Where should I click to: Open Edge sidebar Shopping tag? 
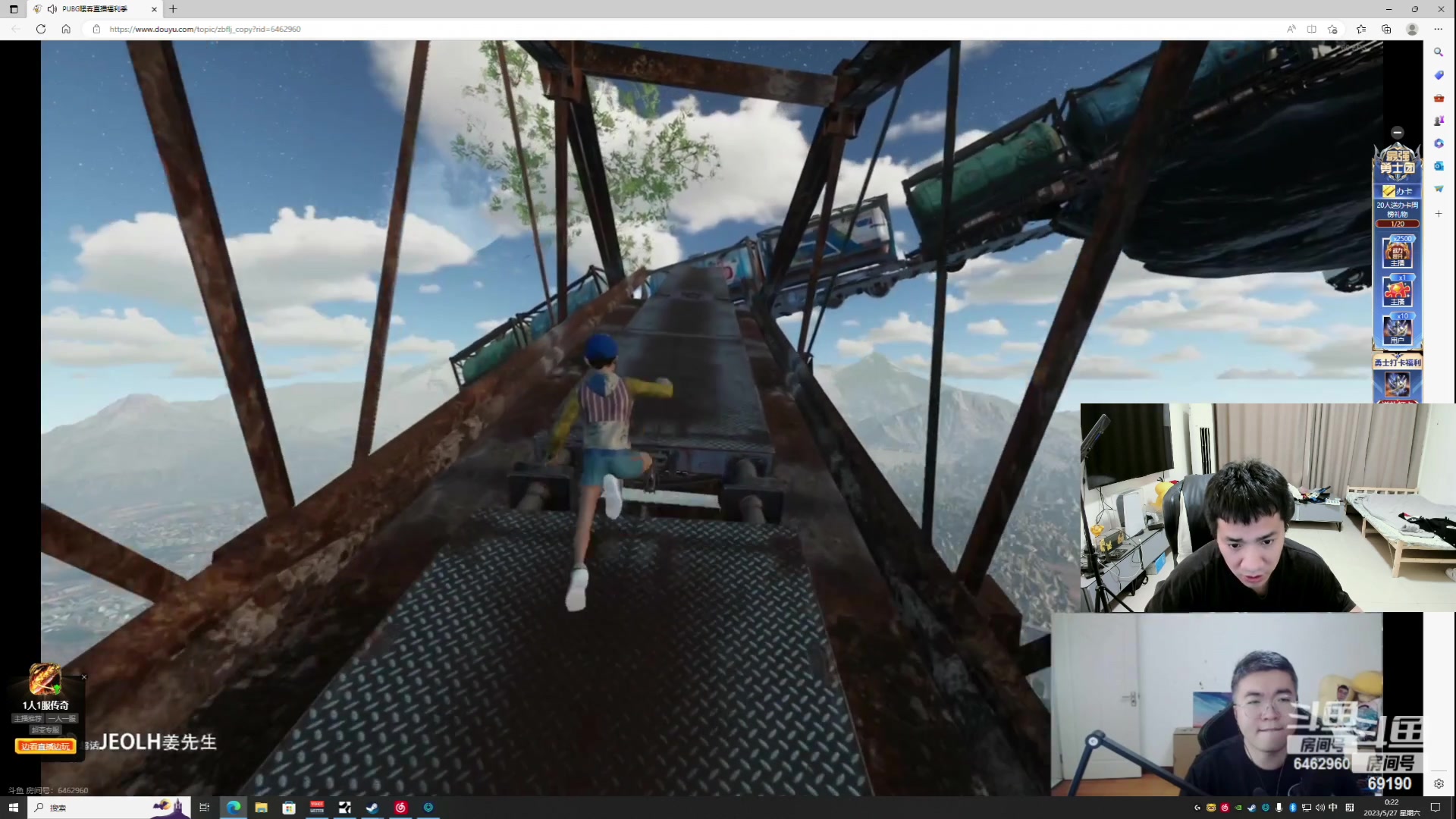[x=1439, y=75]
